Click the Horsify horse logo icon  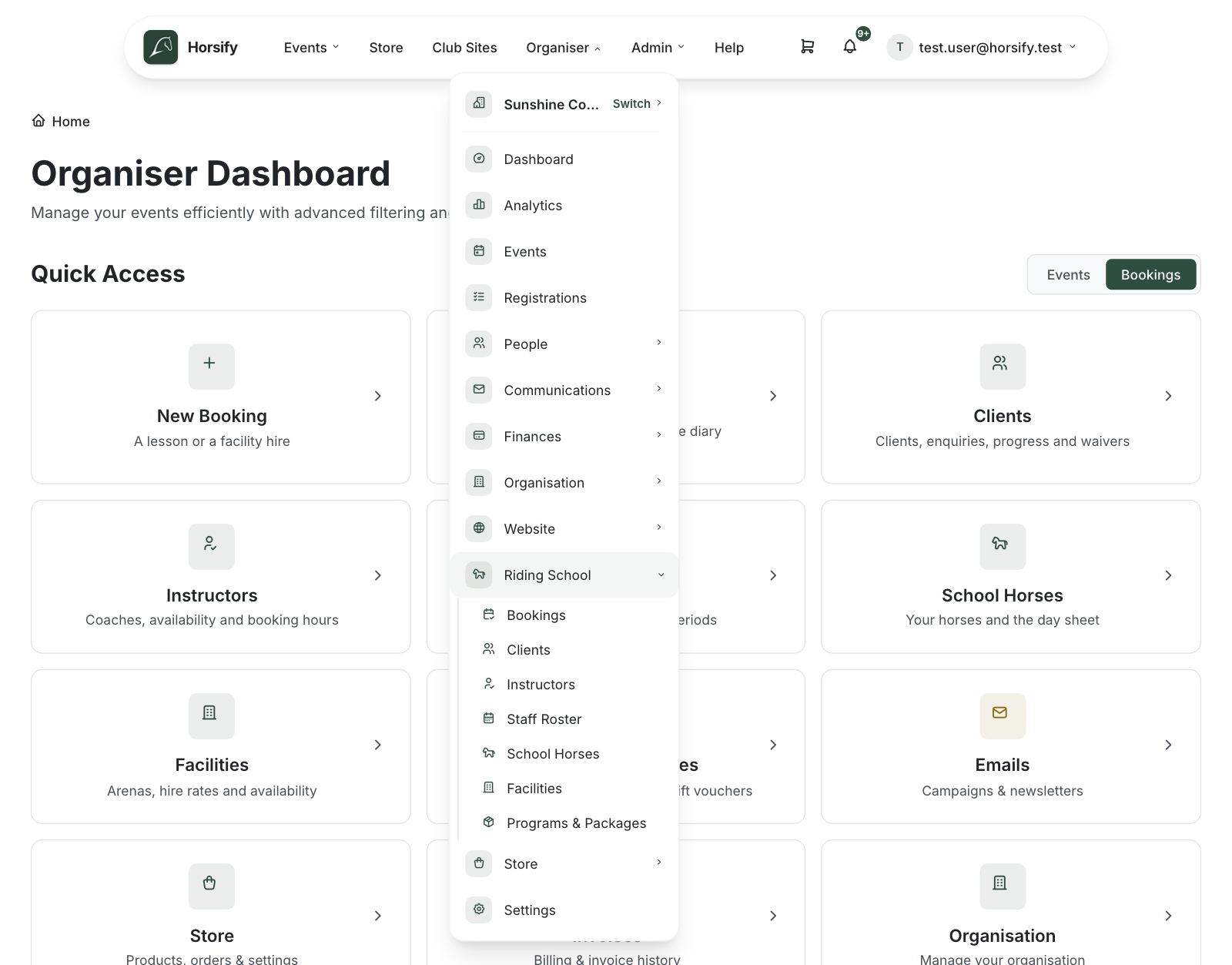(160, 47)
